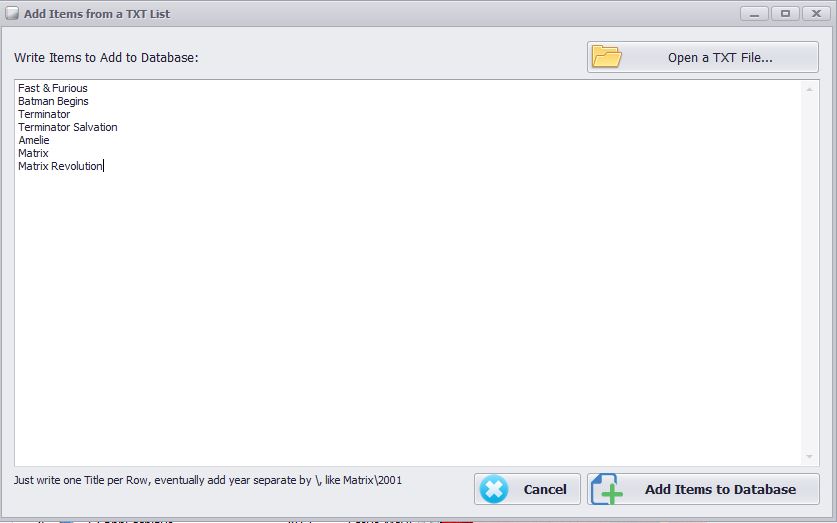Click the line reading only Matrix
The width and height of the screenshot is (837, 523).
[33, 153]
